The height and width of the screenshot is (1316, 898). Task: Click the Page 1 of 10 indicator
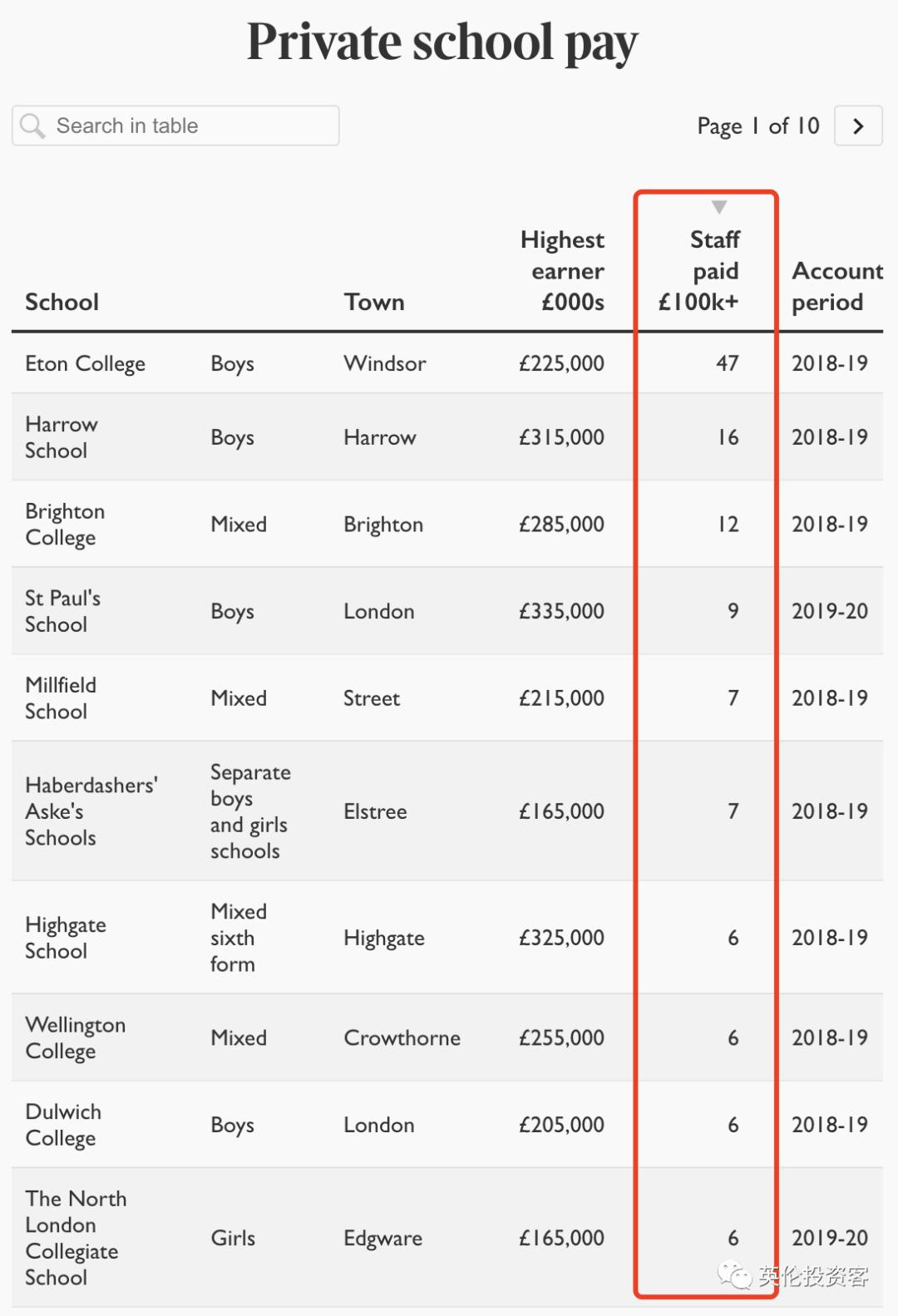coord(757,126)
